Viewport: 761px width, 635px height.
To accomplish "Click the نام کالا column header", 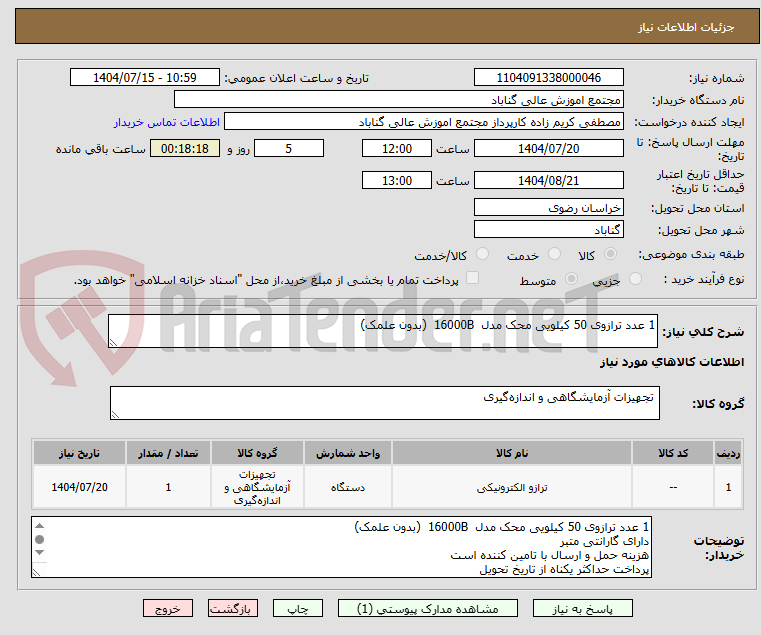I will pyautogui.click(x=512, y=453).
